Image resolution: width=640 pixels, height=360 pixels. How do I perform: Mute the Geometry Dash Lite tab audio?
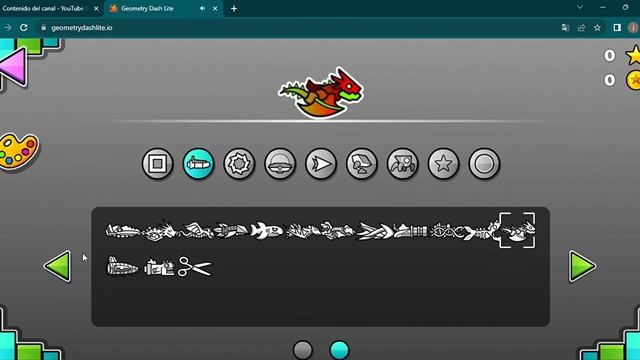click(202, 8)
